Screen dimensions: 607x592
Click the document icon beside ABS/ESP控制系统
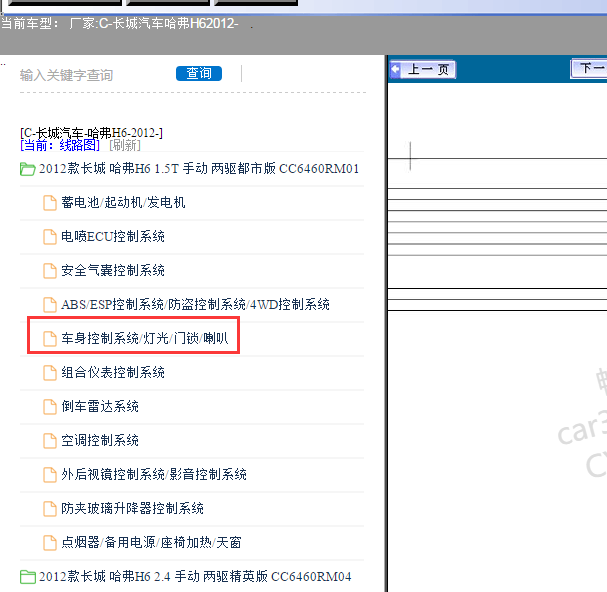(50, 305)
